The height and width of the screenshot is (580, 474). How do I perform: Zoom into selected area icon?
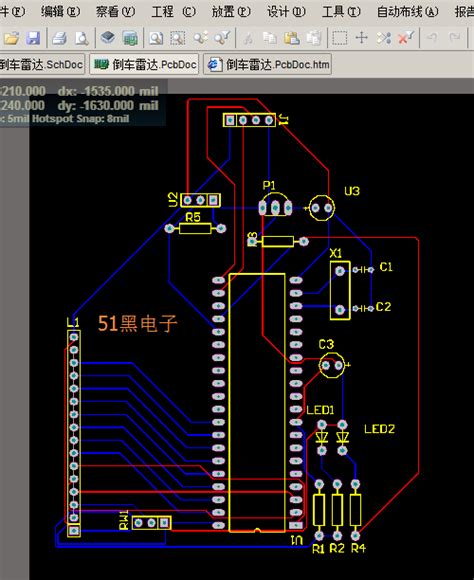tap(178, 38)
